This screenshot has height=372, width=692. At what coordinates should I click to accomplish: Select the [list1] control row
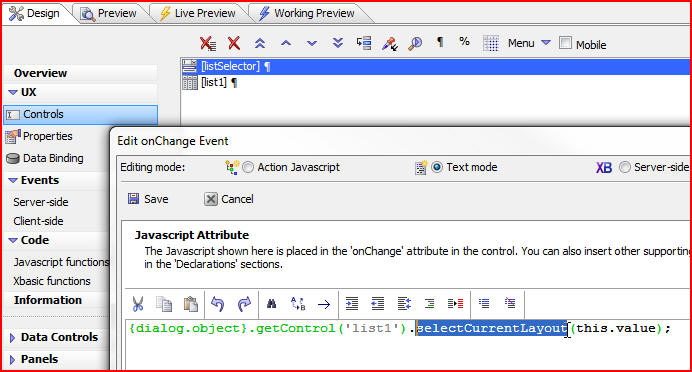point(436,83)
